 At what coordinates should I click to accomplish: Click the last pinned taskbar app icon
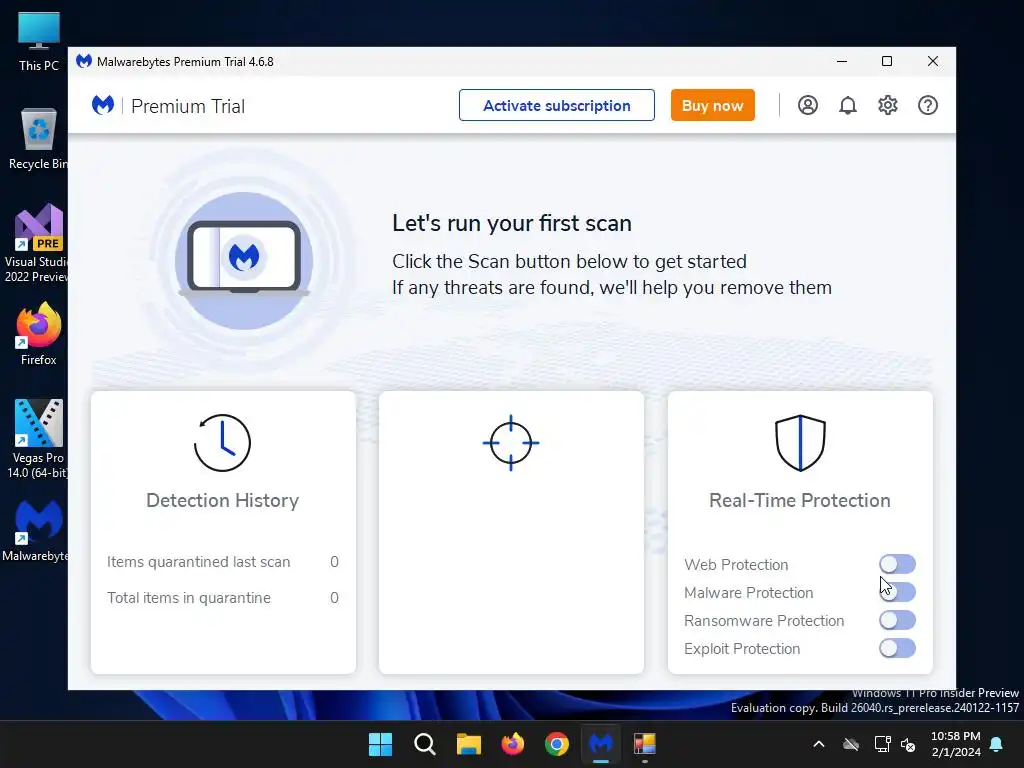coord(645,744)
